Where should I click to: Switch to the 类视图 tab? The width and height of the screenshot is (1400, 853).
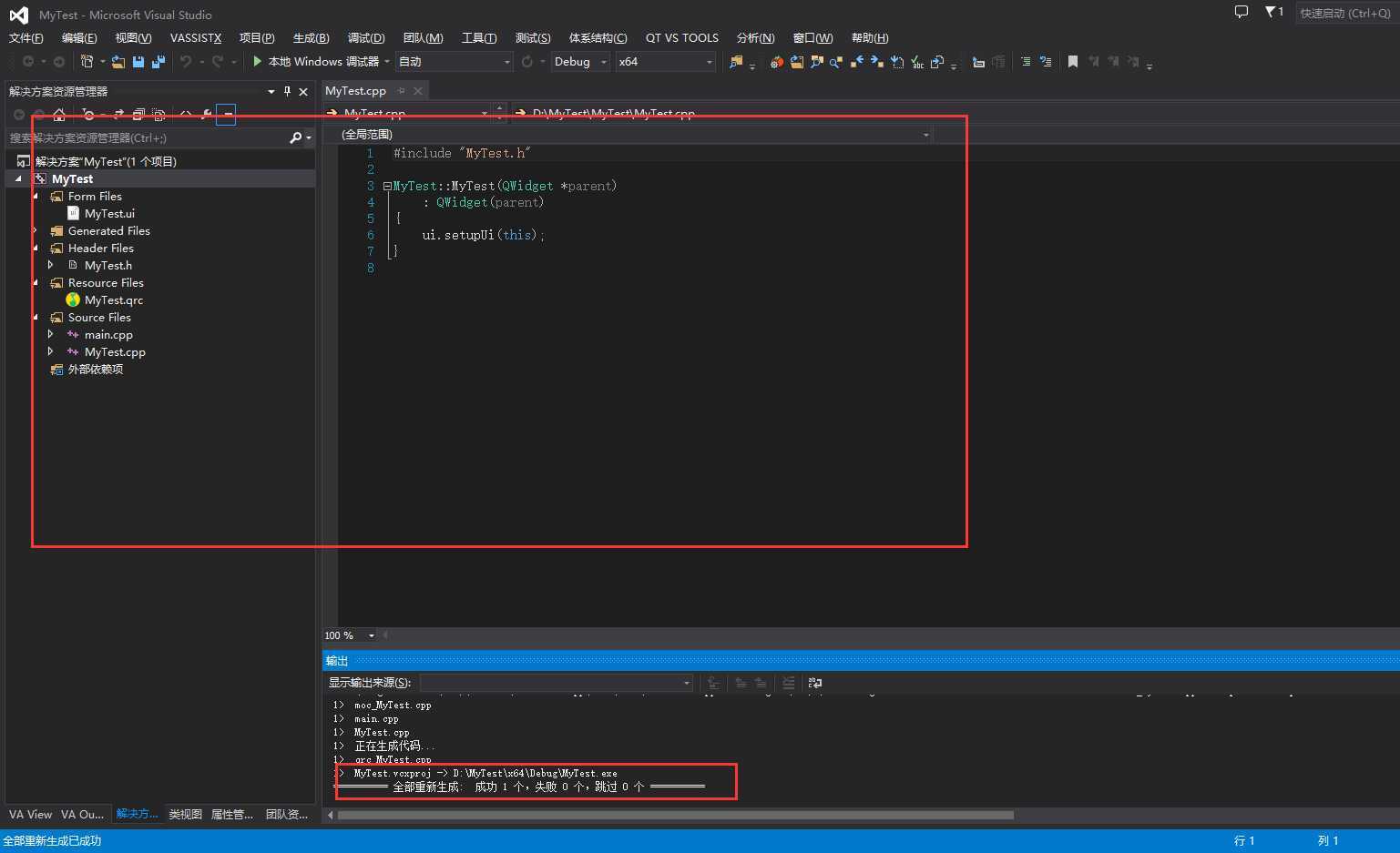[x=185, y=814]
